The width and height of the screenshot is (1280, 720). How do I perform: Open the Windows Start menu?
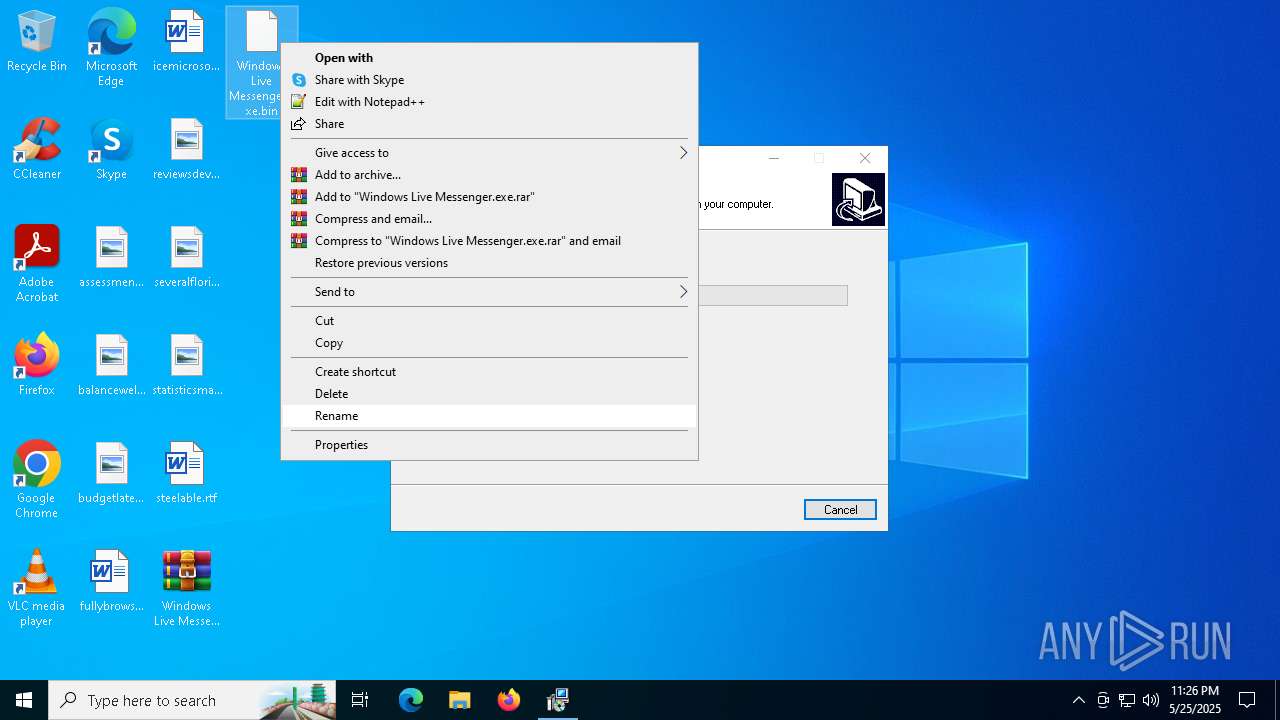pyautogui.click(x=24, y=700)
